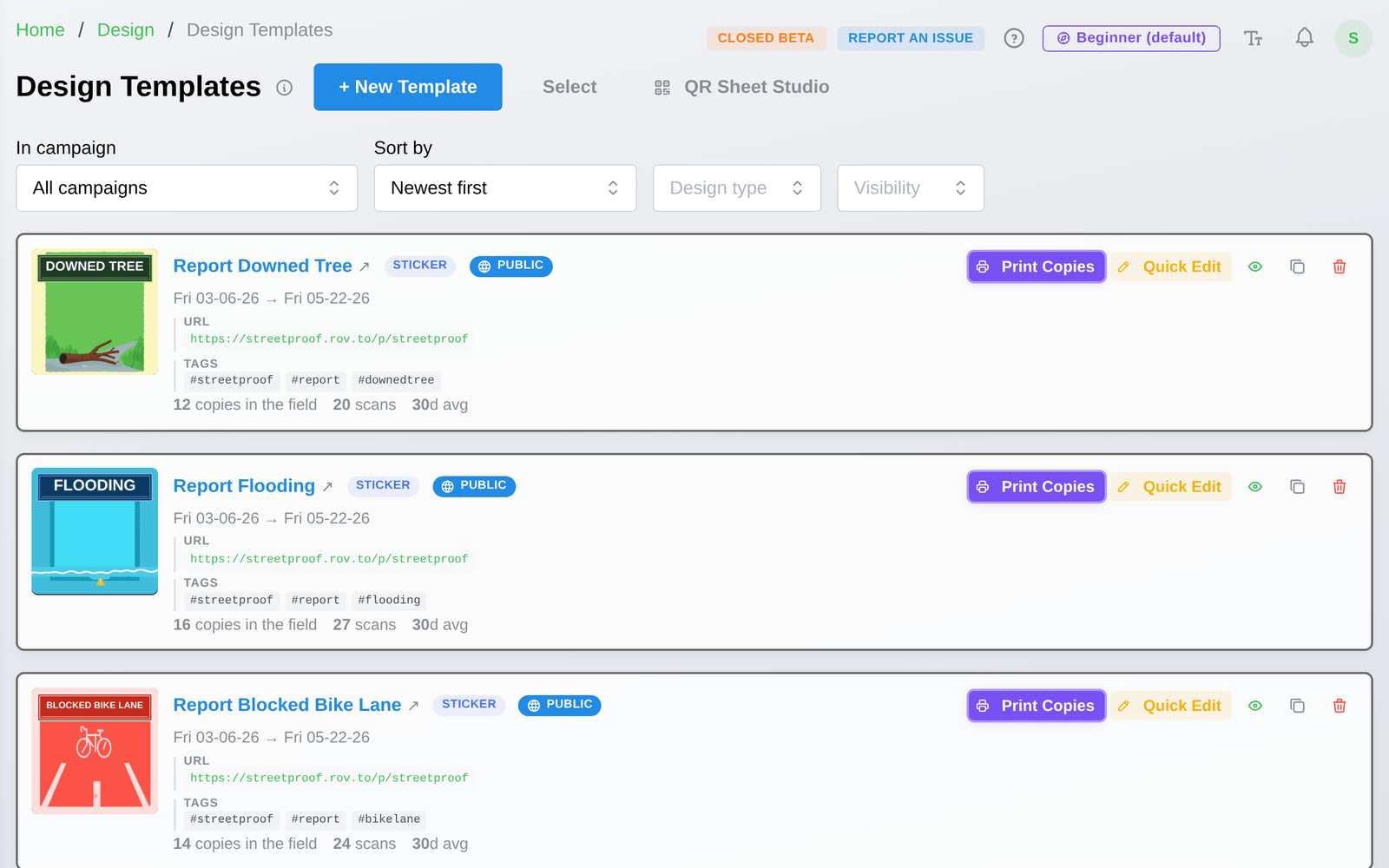Open external link arrow for Report Flooding
This screenshot has width=1389, height=868.
(327, 487)
